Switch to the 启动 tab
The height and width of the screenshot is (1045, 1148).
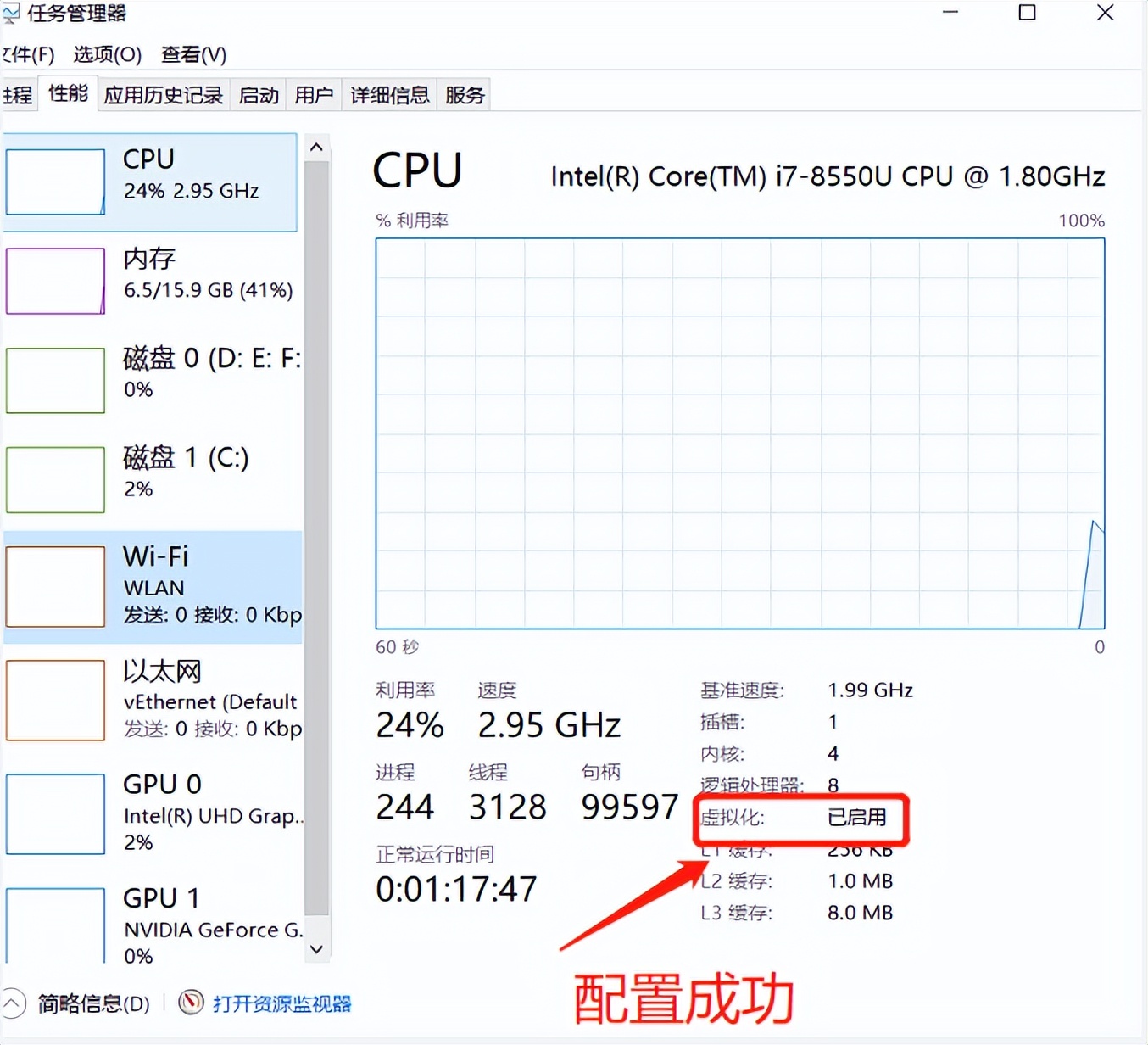click(259, 95)
